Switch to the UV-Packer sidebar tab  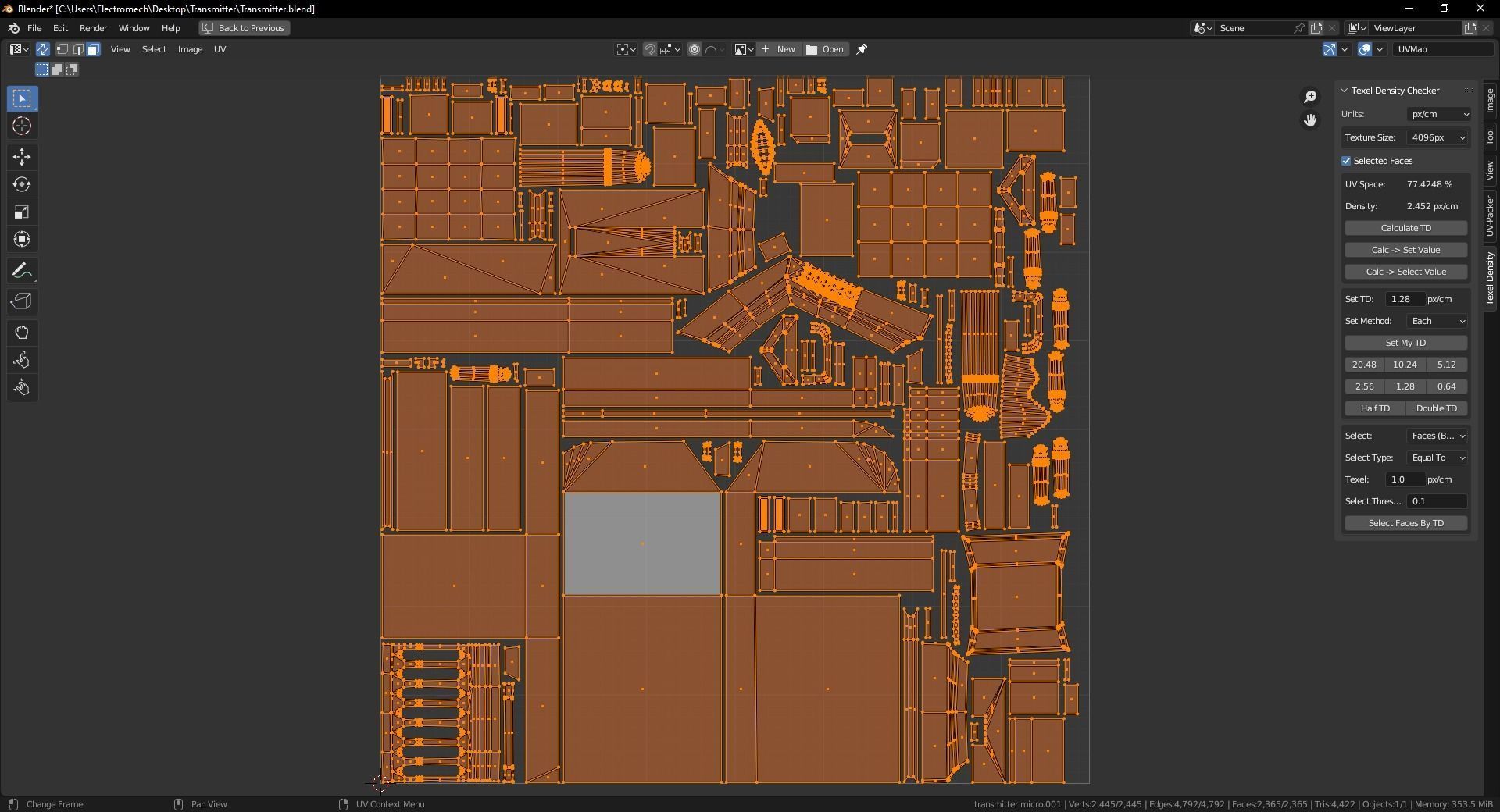coord(1490,216)
